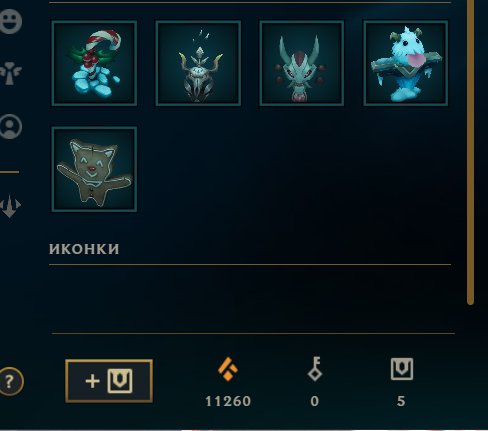Select the horned mask ward skin
The height and width of the screenshot is (431, 488).
pyautogui.click(x=302, y=63)
